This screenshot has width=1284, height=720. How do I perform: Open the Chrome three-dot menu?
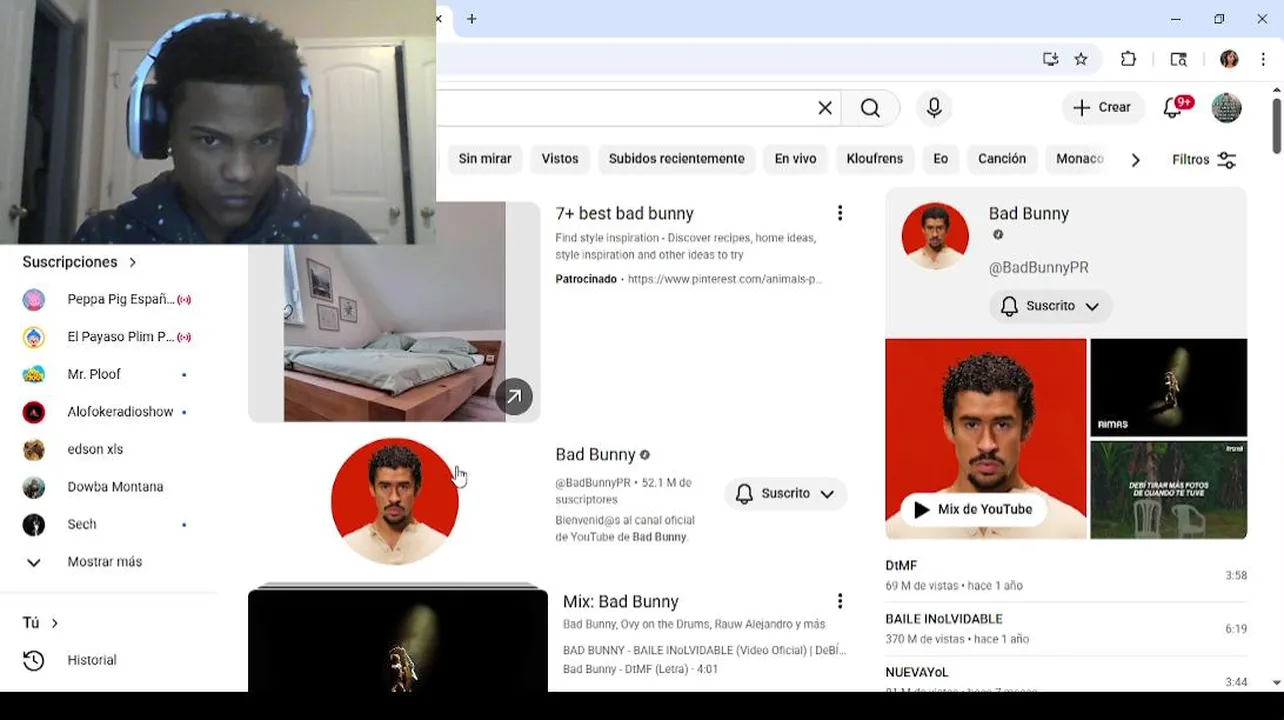point(1263,59)
